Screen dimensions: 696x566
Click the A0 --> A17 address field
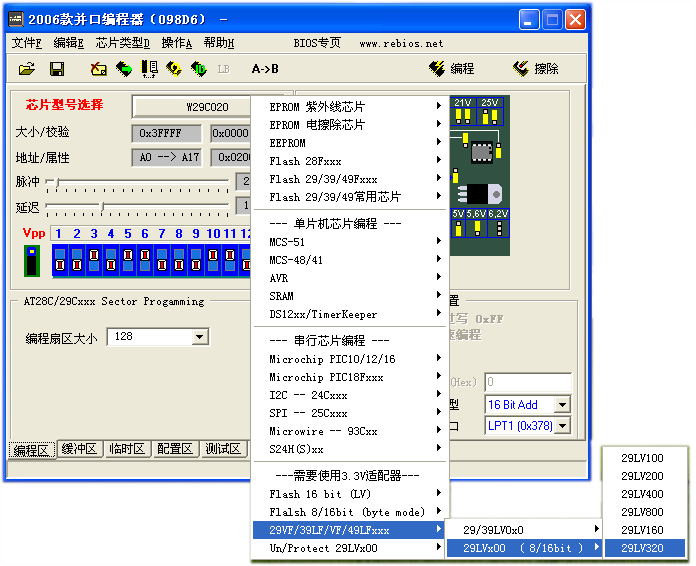[x=166, y=157]
